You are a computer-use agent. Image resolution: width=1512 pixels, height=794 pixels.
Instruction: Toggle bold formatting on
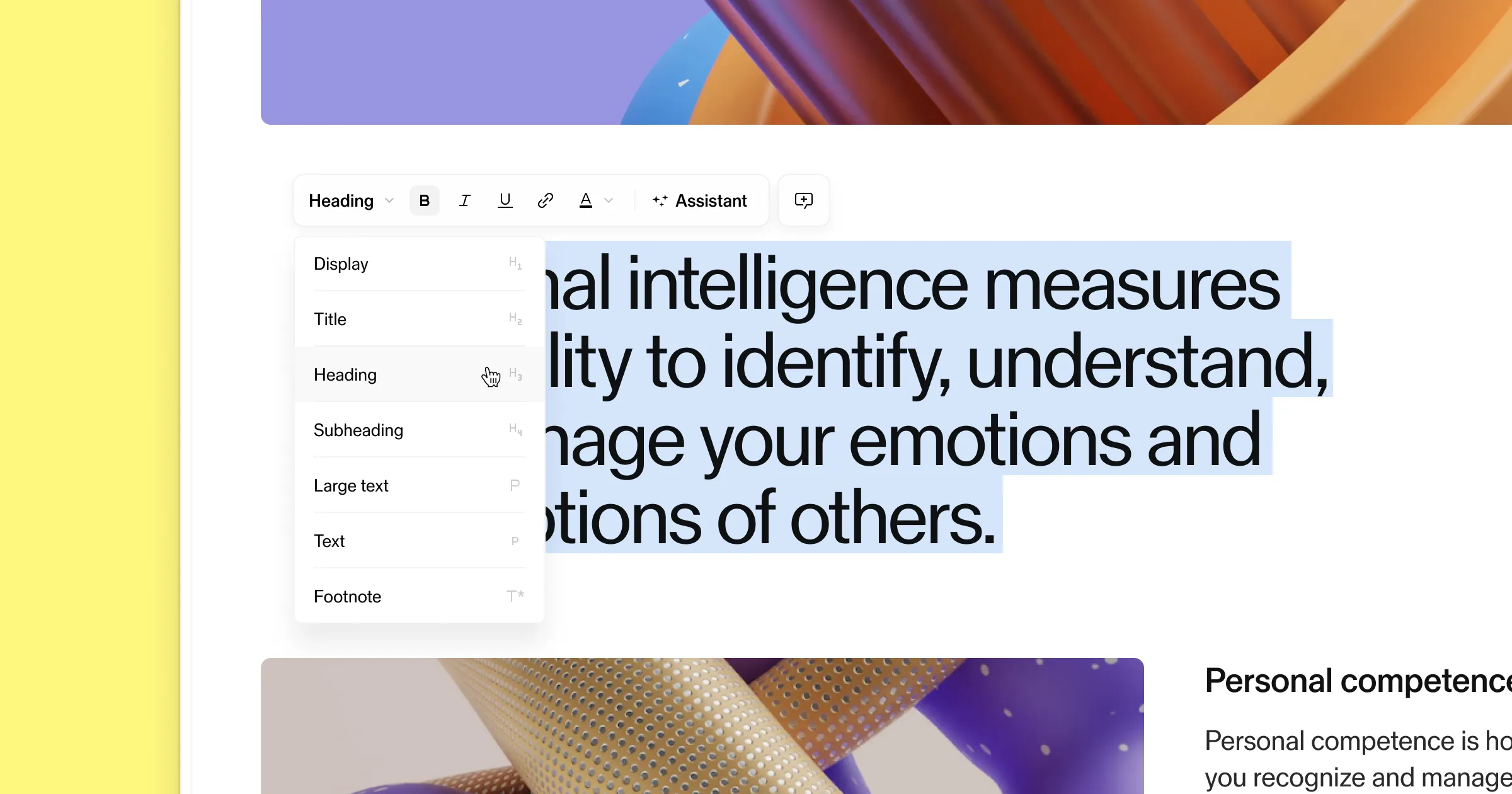[424, 200]
